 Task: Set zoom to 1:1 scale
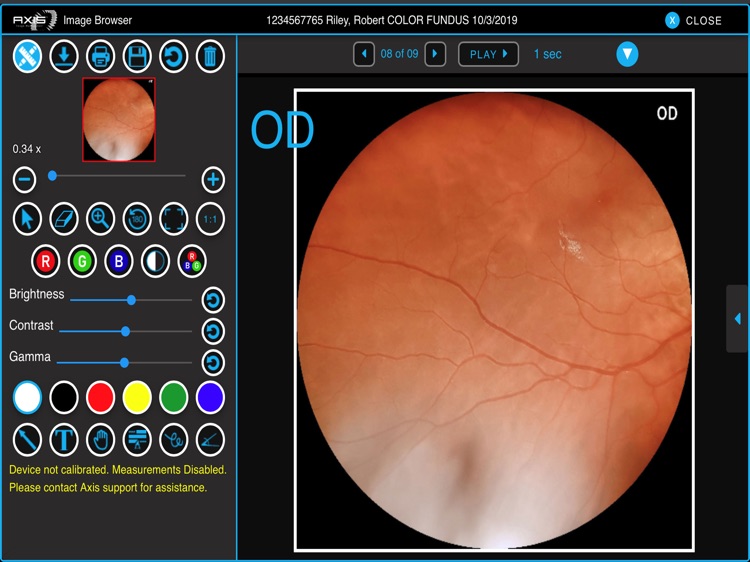tap(210, 219)
